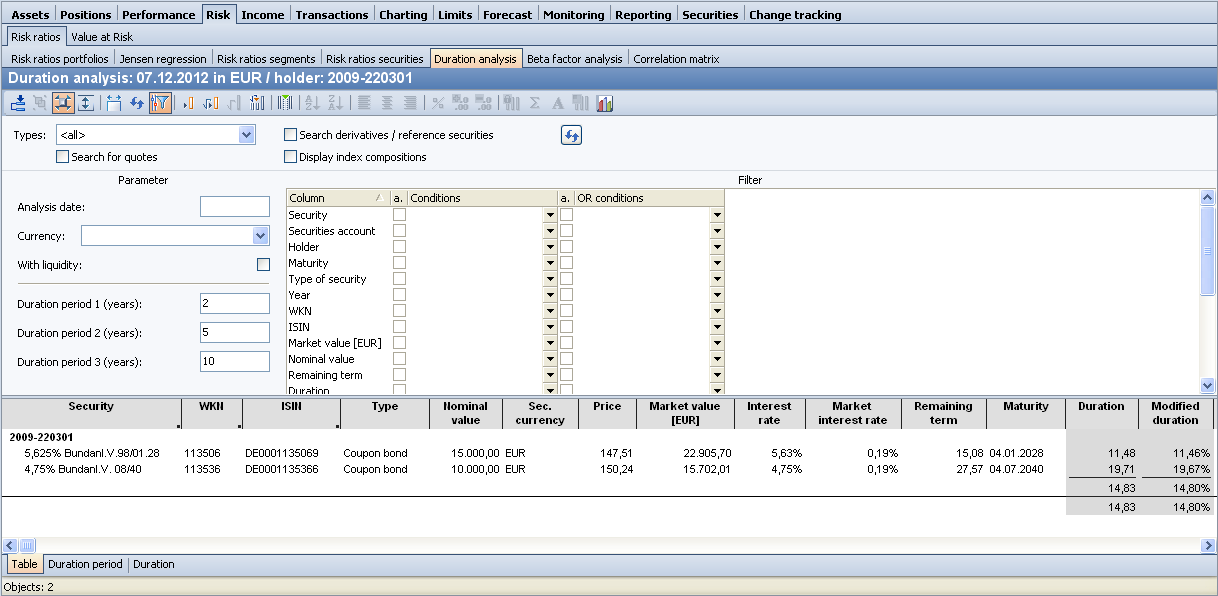Check Search derivatives / reference securities
The image size is (1218, 596).
(291, 135)
